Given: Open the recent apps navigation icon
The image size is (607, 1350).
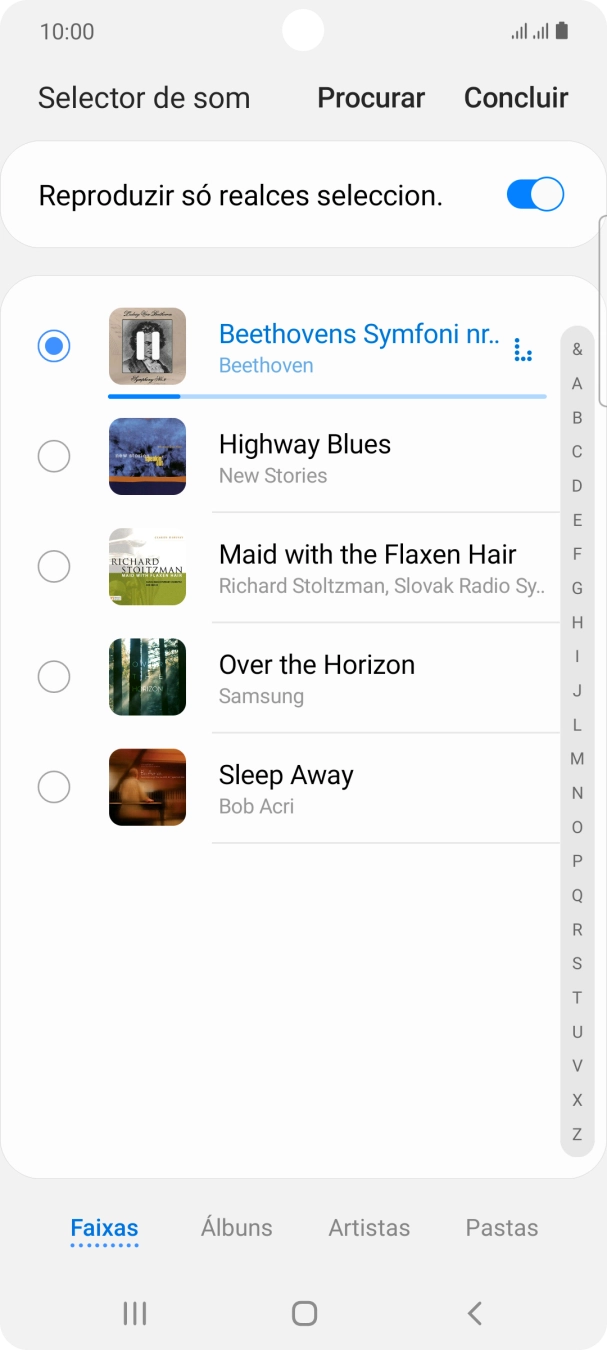Looking at the screenshot, I should coord(134,1313).
